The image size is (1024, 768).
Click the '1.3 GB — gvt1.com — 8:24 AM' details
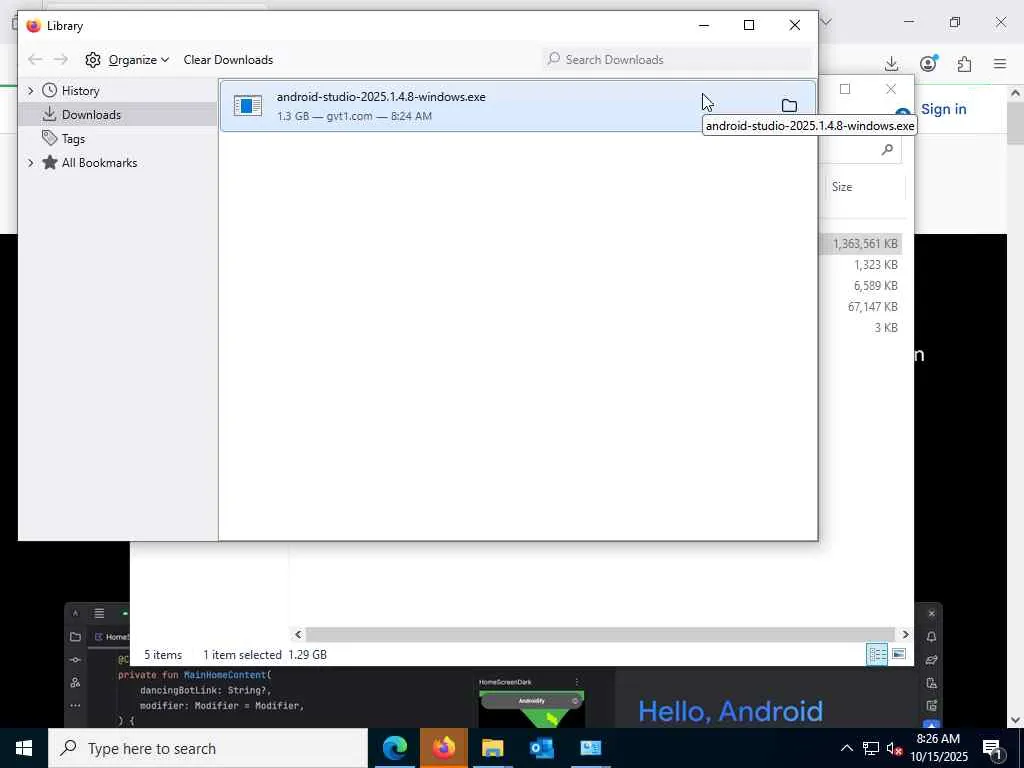[354, 116]
